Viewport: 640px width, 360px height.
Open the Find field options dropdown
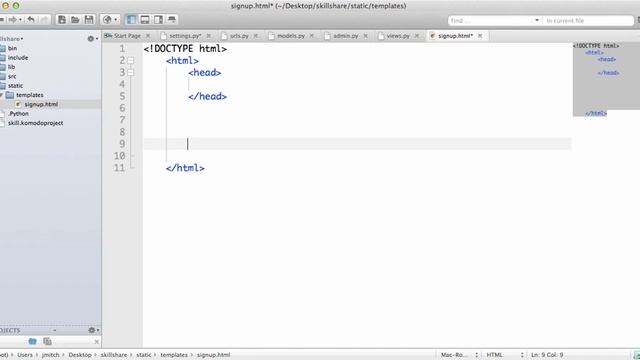[x=537, y=20]
